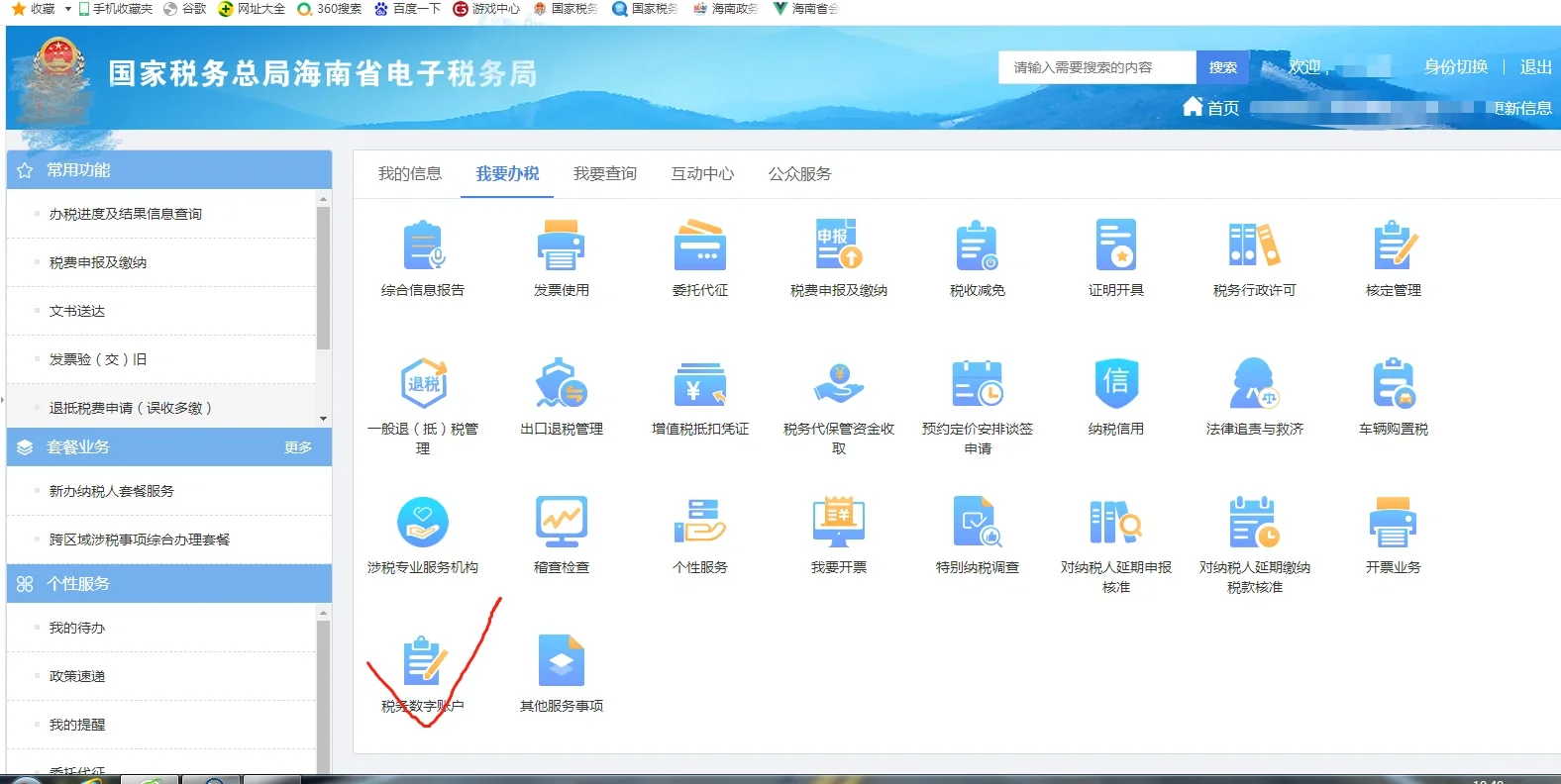Open 发票使用 printer icon
The image size is (1561, 784).
[x=561, y=245]
